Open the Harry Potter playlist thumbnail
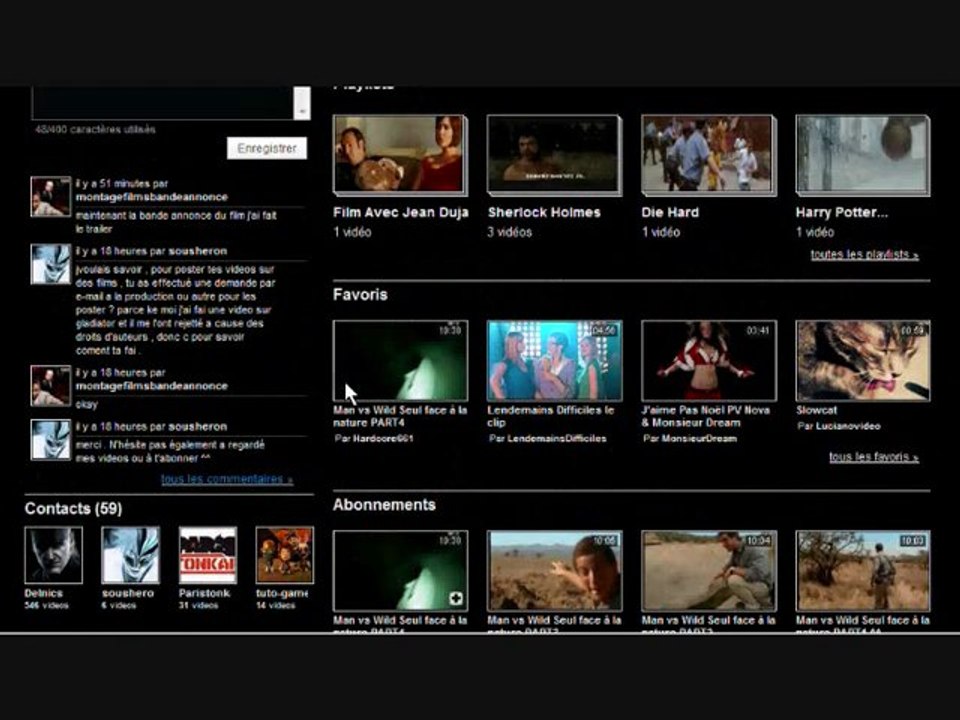Viewport: 960px width, 720px height. (x=863, y=155)
